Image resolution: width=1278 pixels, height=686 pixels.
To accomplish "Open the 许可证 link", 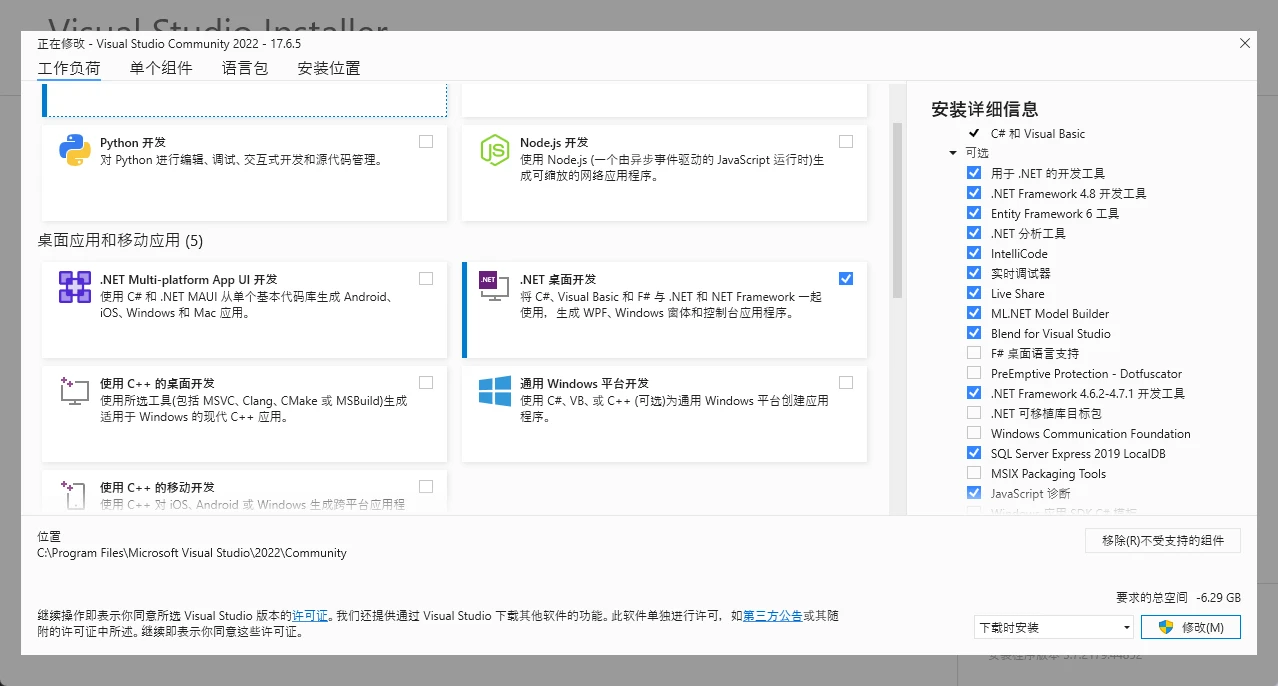I will pyautogui.click(x=310, y=616).
